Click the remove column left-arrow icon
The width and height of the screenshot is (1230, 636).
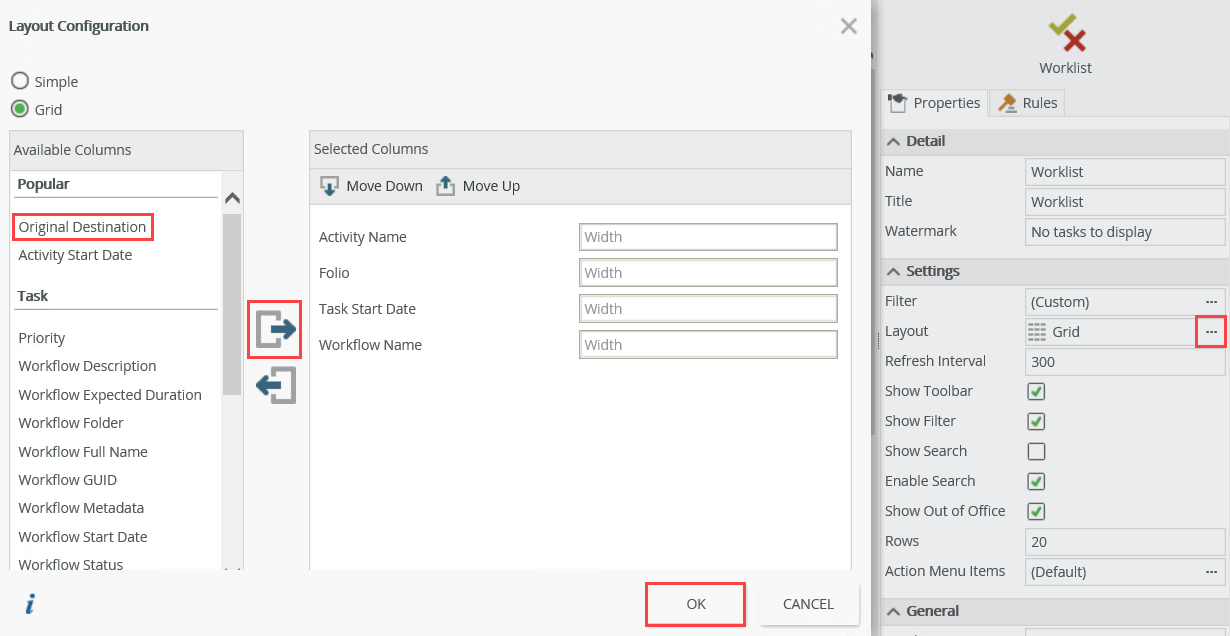[x=275, y=385]
